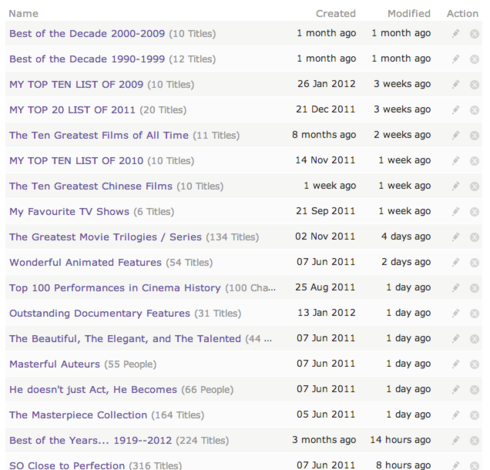This screenshot has height=470, width=490.
Task: Sort lists by the Created column header
Action: pos(336,14)
